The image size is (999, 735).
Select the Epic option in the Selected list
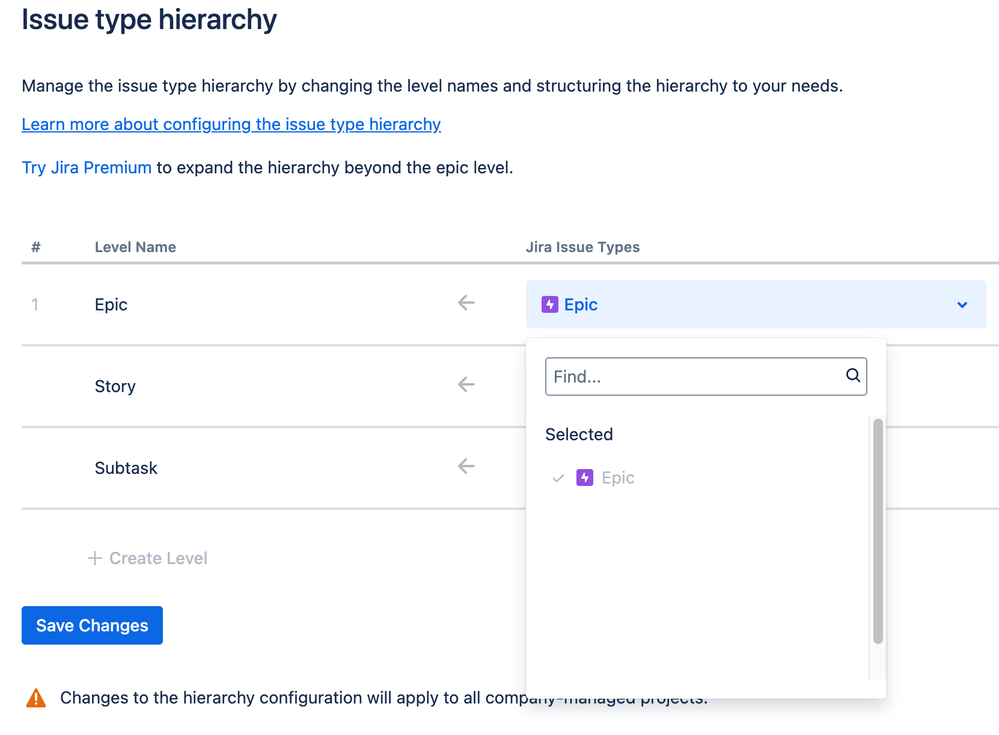[x=618, y=478]
